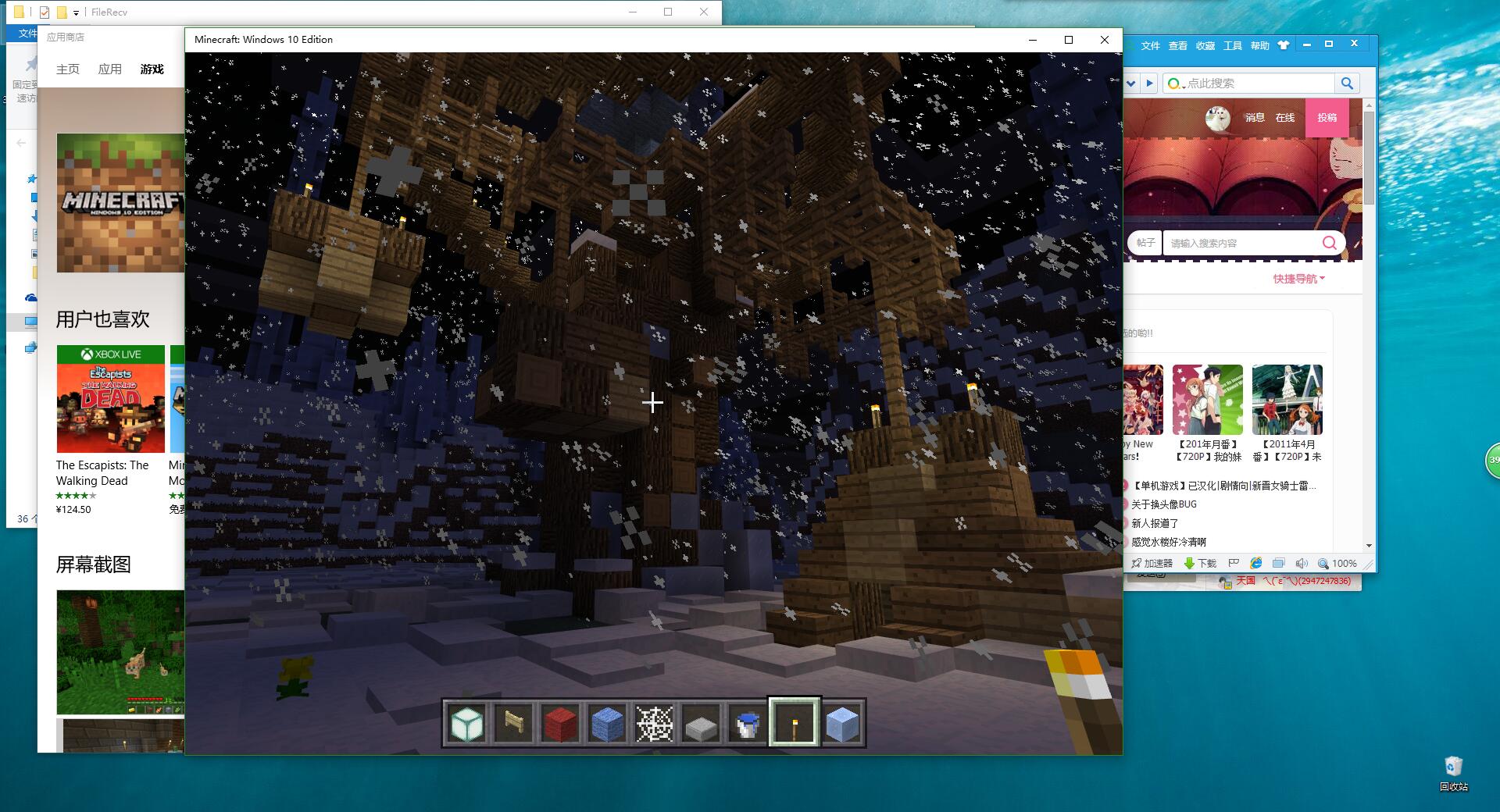Select the ice block hotbar slot
Viewport: 1500px width, 812px height.
pos(842,723)
